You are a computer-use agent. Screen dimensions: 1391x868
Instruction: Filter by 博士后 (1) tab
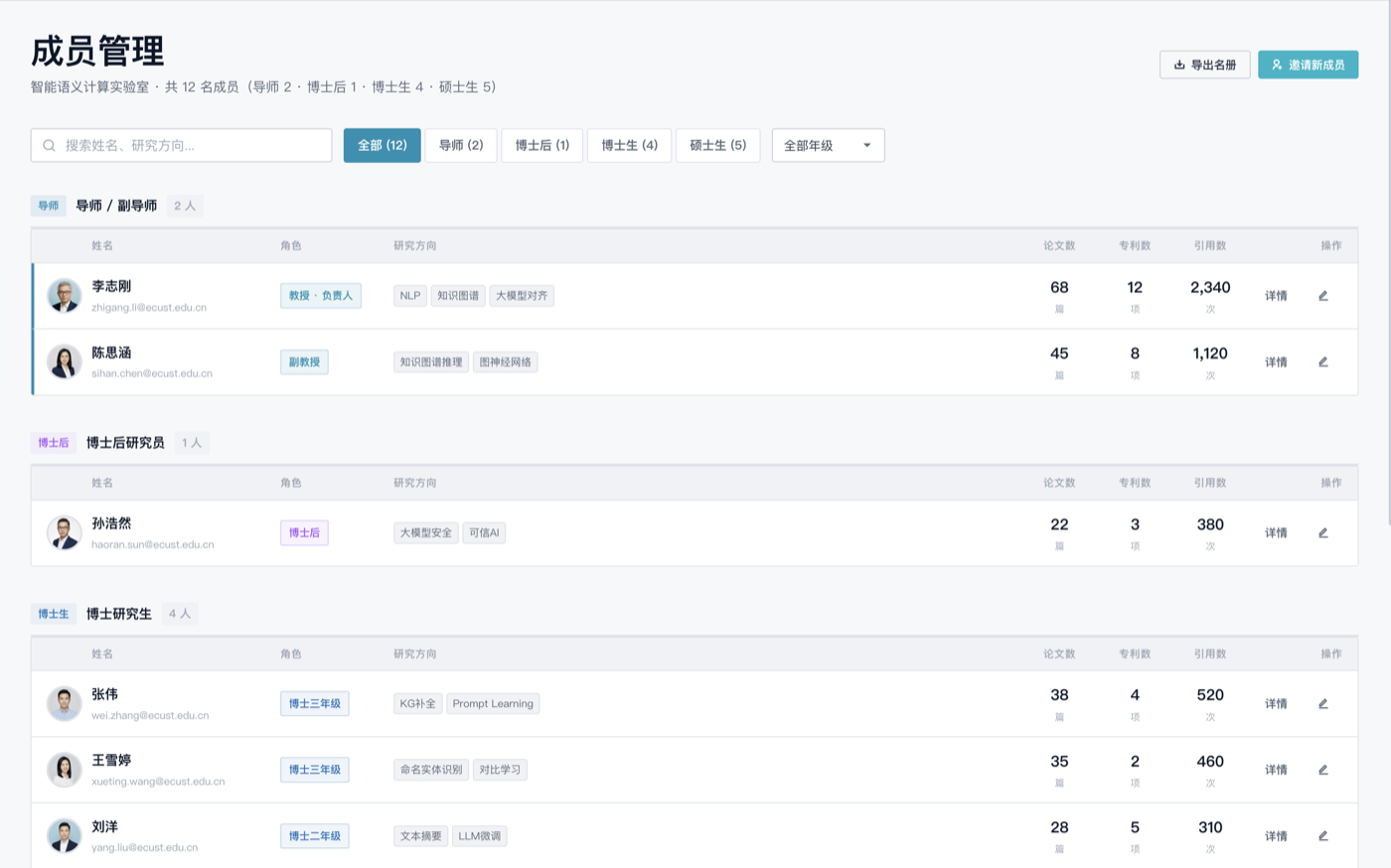[541, 146]
